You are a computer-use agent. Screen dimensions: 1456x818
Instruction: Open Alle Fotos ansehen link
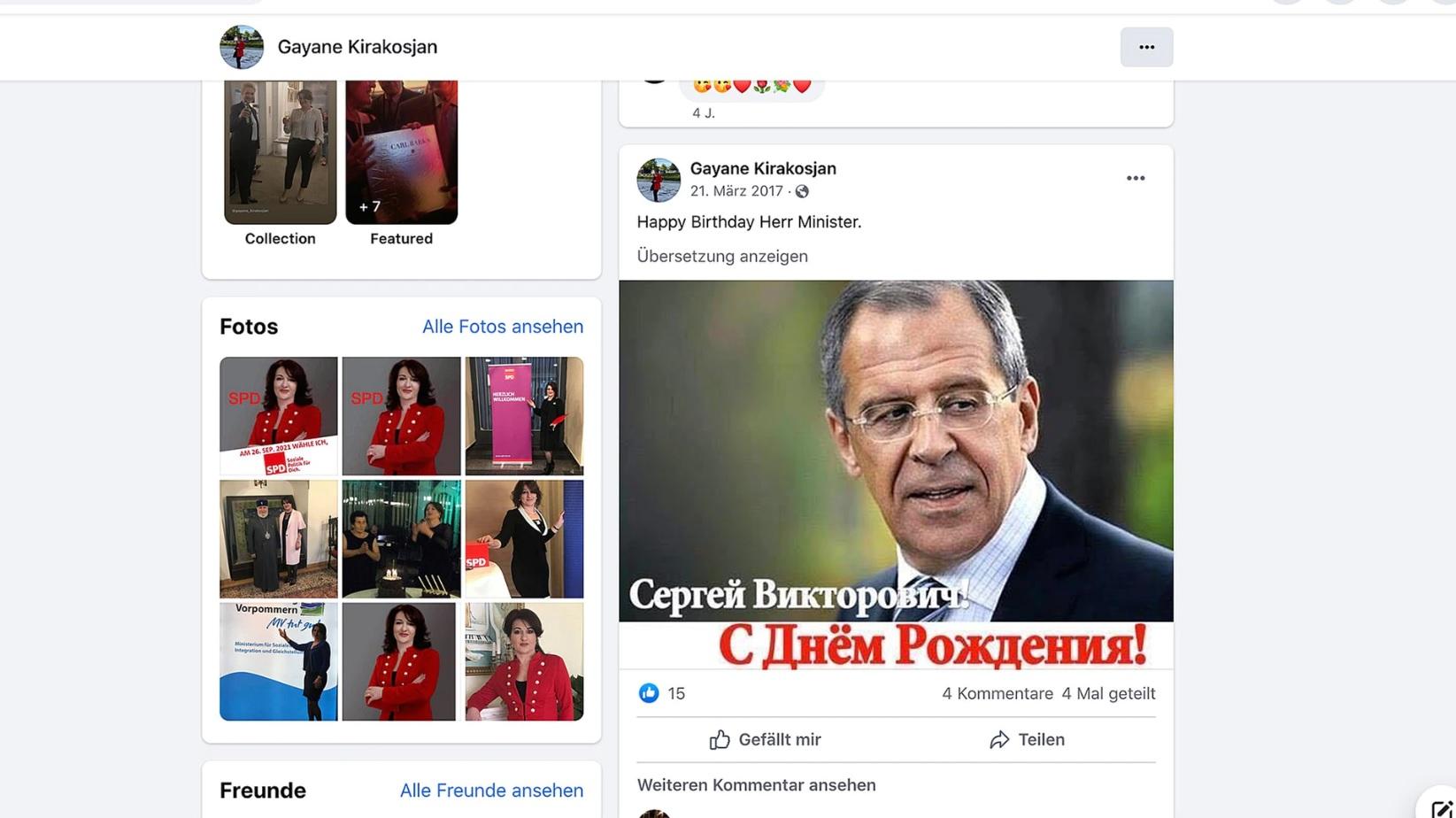click(x=503, y=327)
